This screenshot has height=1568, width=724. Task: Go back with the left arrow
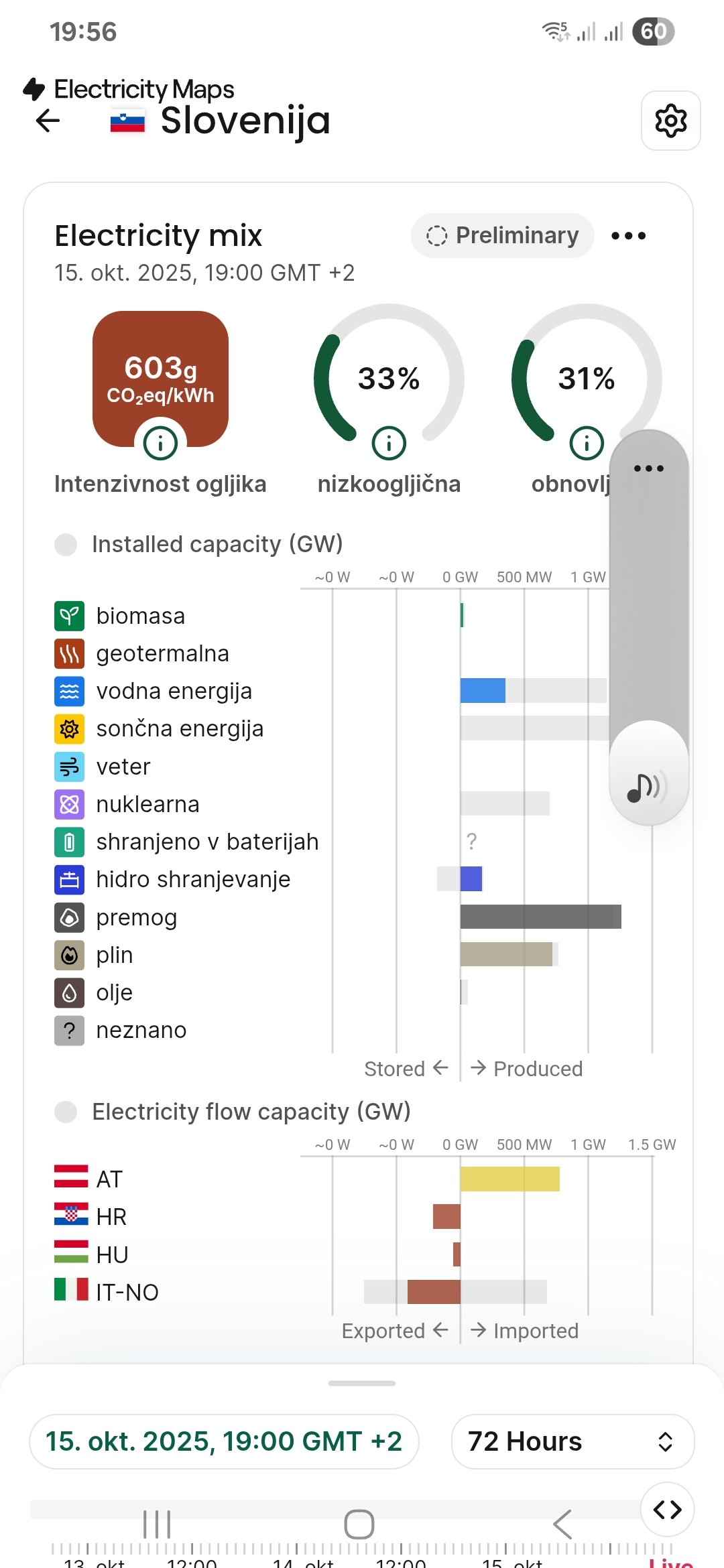pos(48,121)
